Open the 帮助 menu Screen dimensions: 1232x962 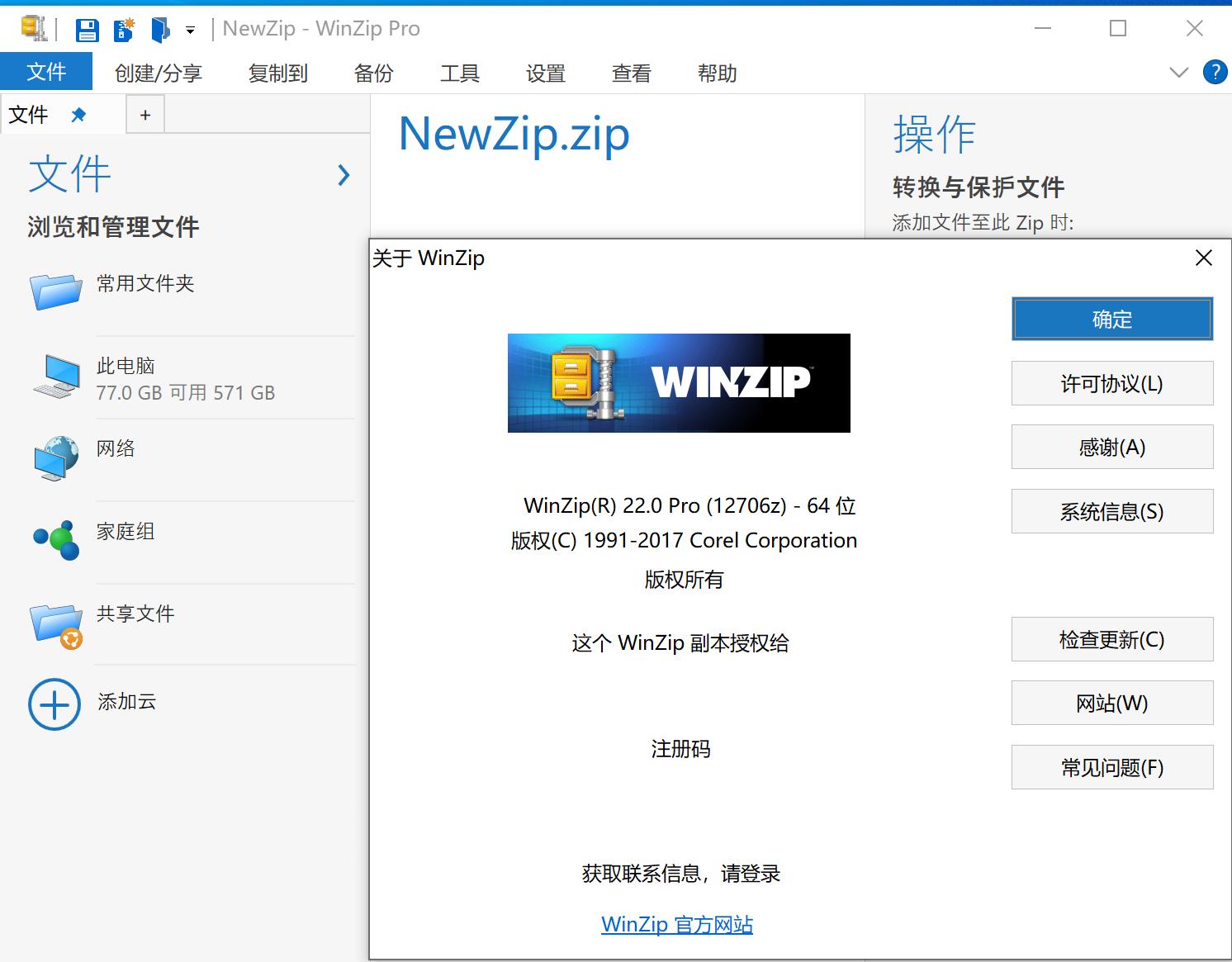coord(717,73)
